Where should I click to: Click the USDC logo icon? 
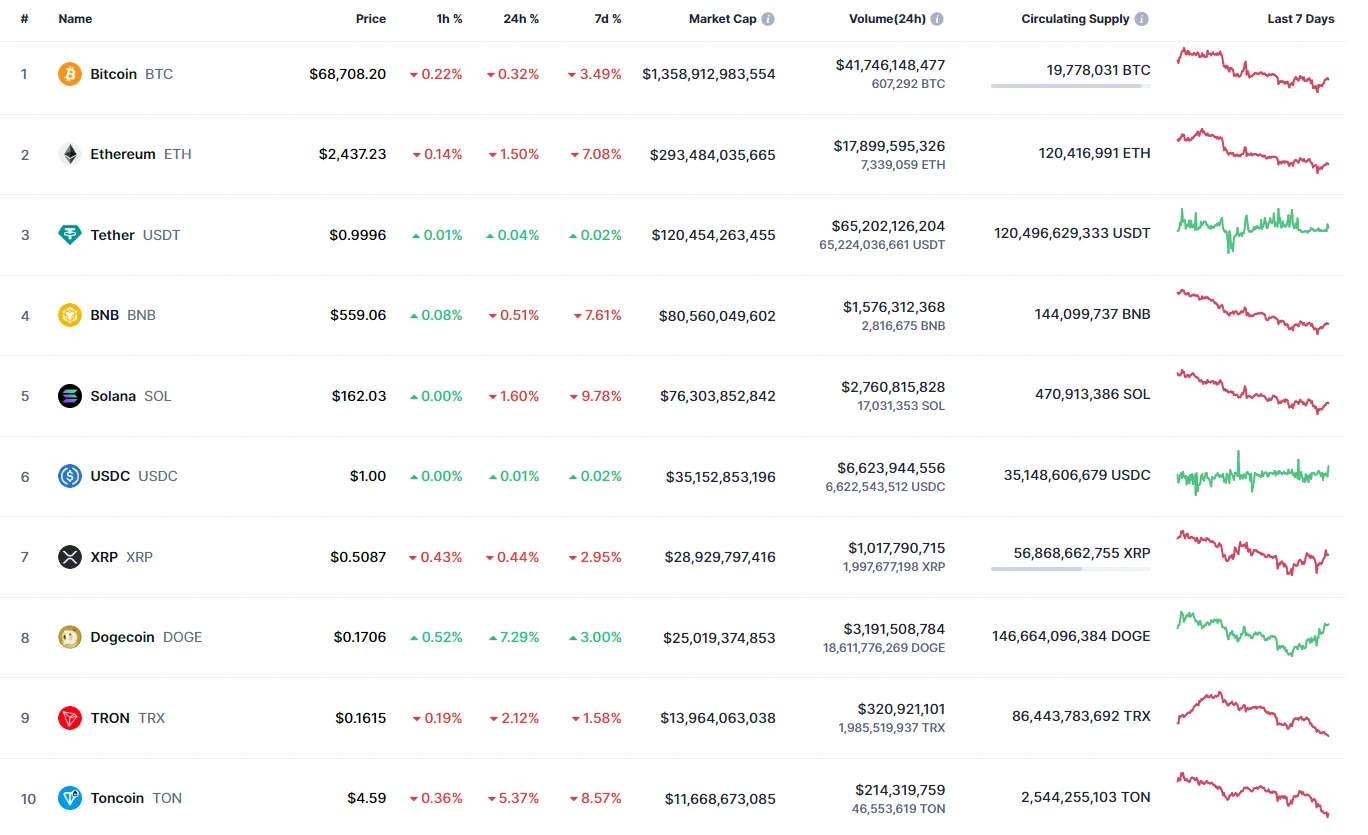tap(70, 476)
